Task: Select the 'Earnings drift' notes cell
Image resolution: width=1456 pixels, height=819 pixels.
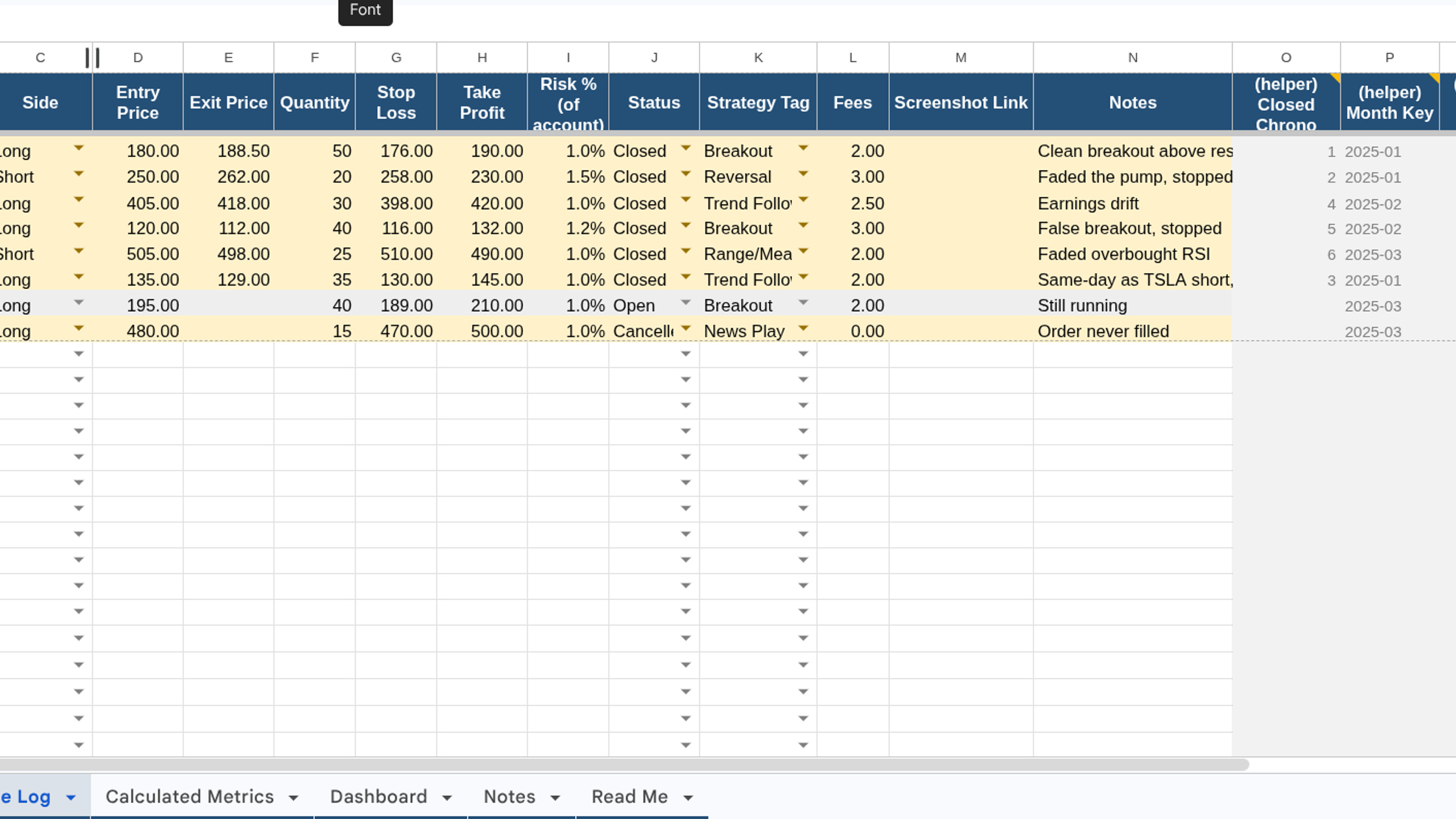Action: [x=1132, y=203]
